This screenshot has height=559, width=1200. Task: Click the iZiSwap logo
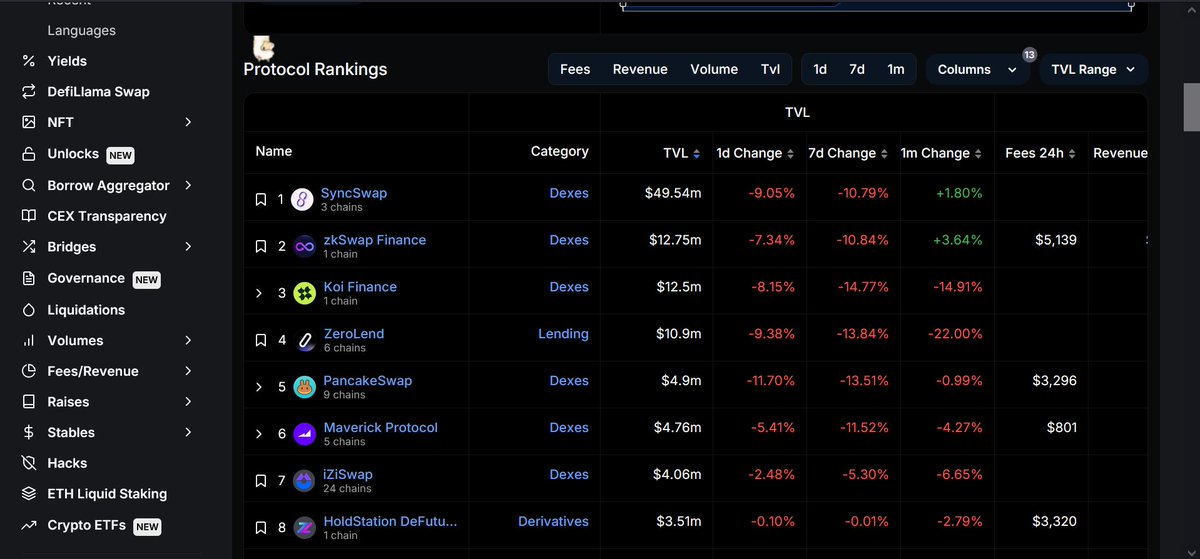pyautogui.click(x=305, y=482)
